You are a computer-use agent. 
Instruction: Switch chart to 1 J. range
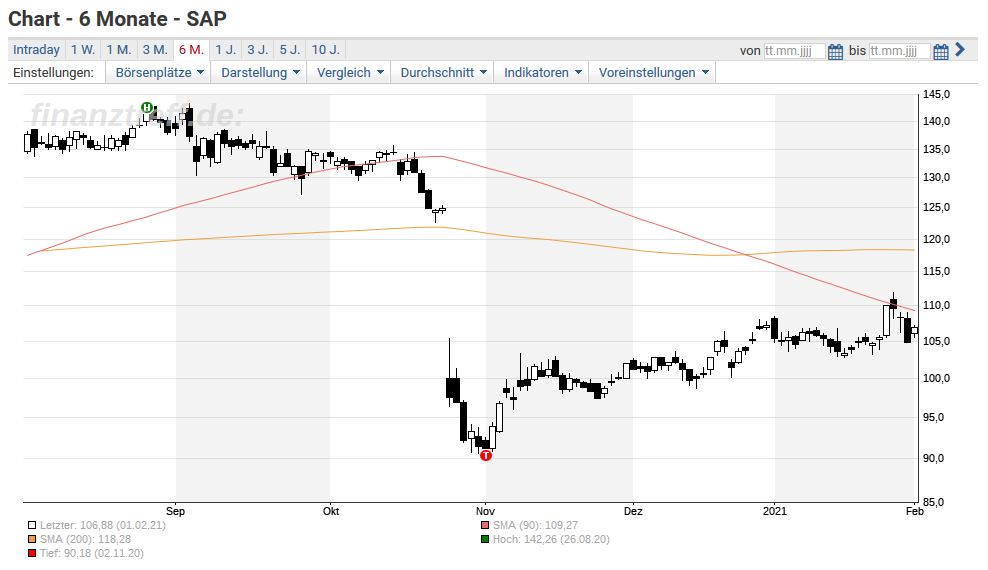[226, 50]
